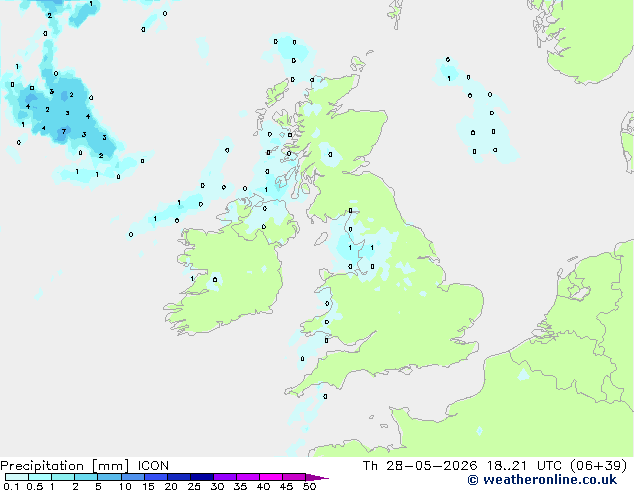Click the forecast hours '18..21'
Screen dimensions: 634x490
(x=507, y=466)
